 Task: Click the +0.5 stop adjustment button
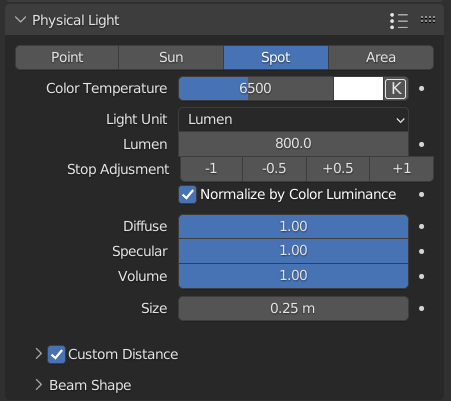(338, 169)
